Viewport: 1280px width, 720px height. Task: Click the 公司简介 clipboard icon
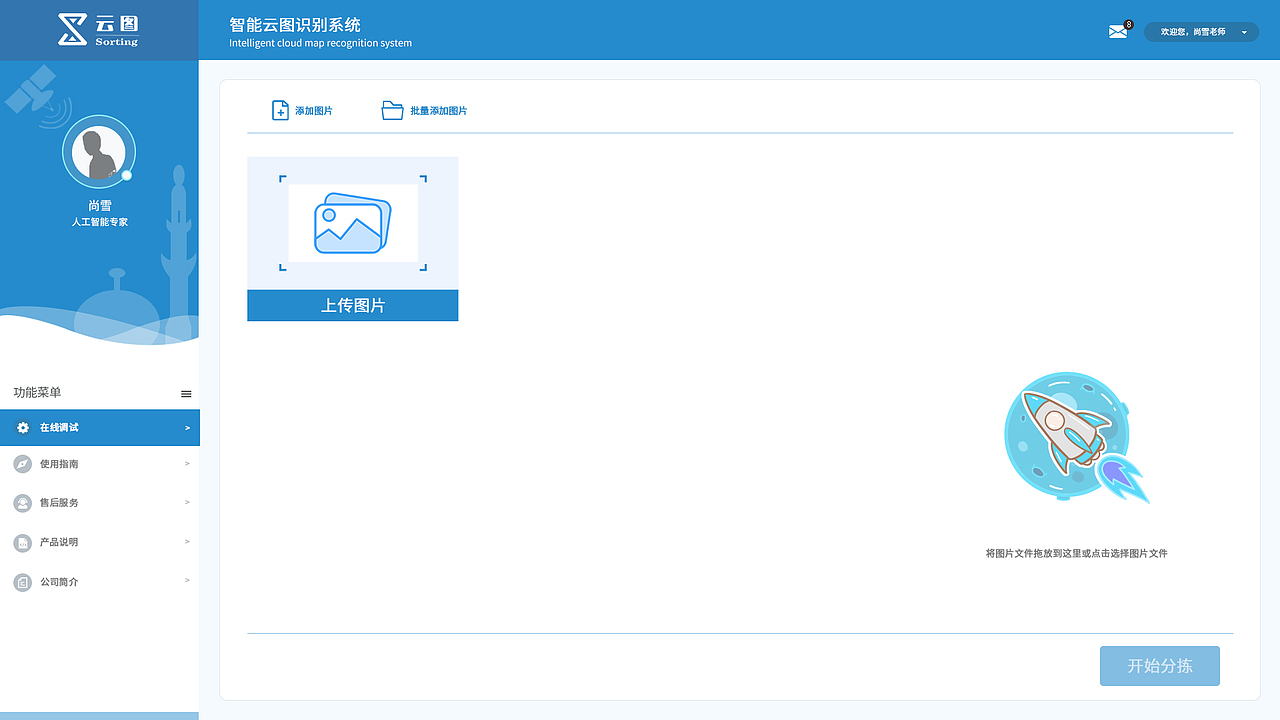(23, 582)
